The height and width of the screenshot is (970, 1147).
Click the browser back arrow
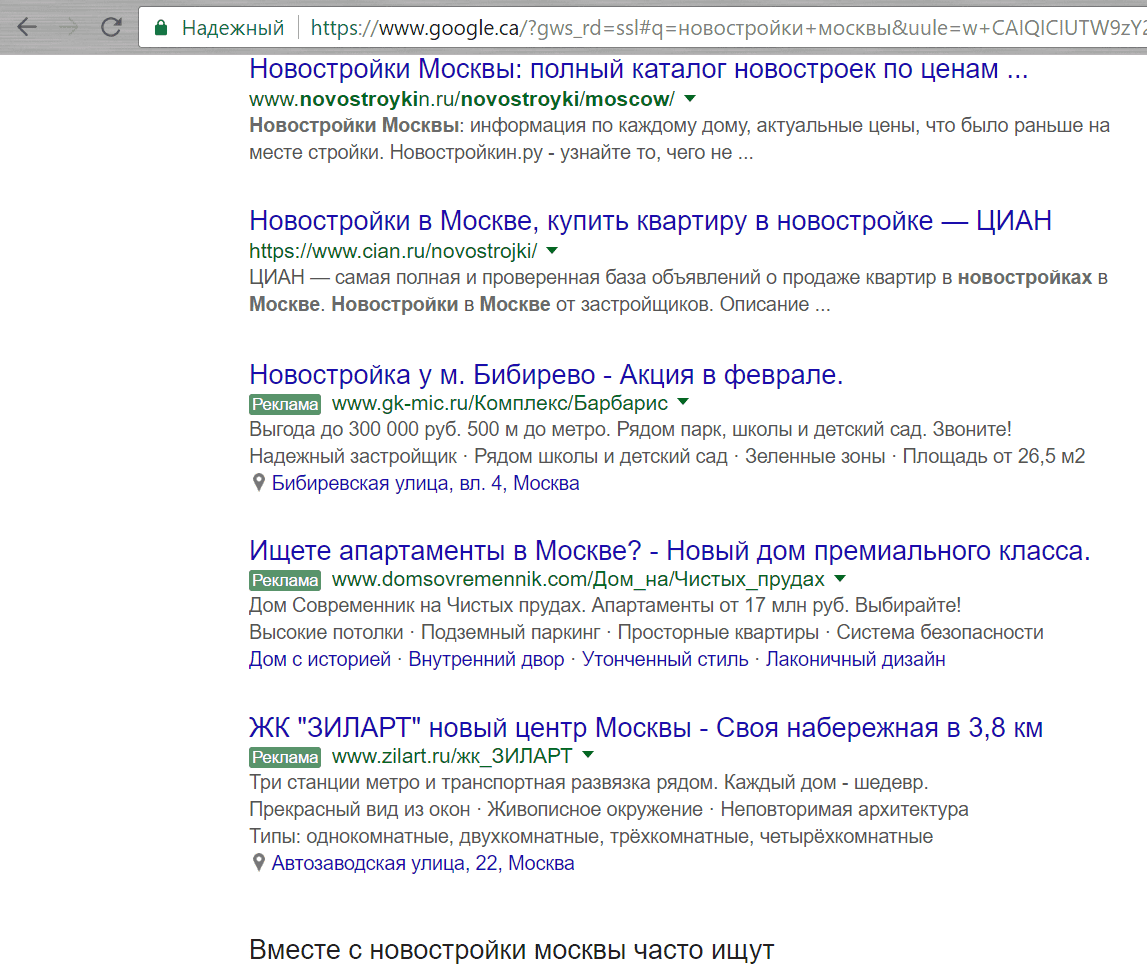(27, 27)
